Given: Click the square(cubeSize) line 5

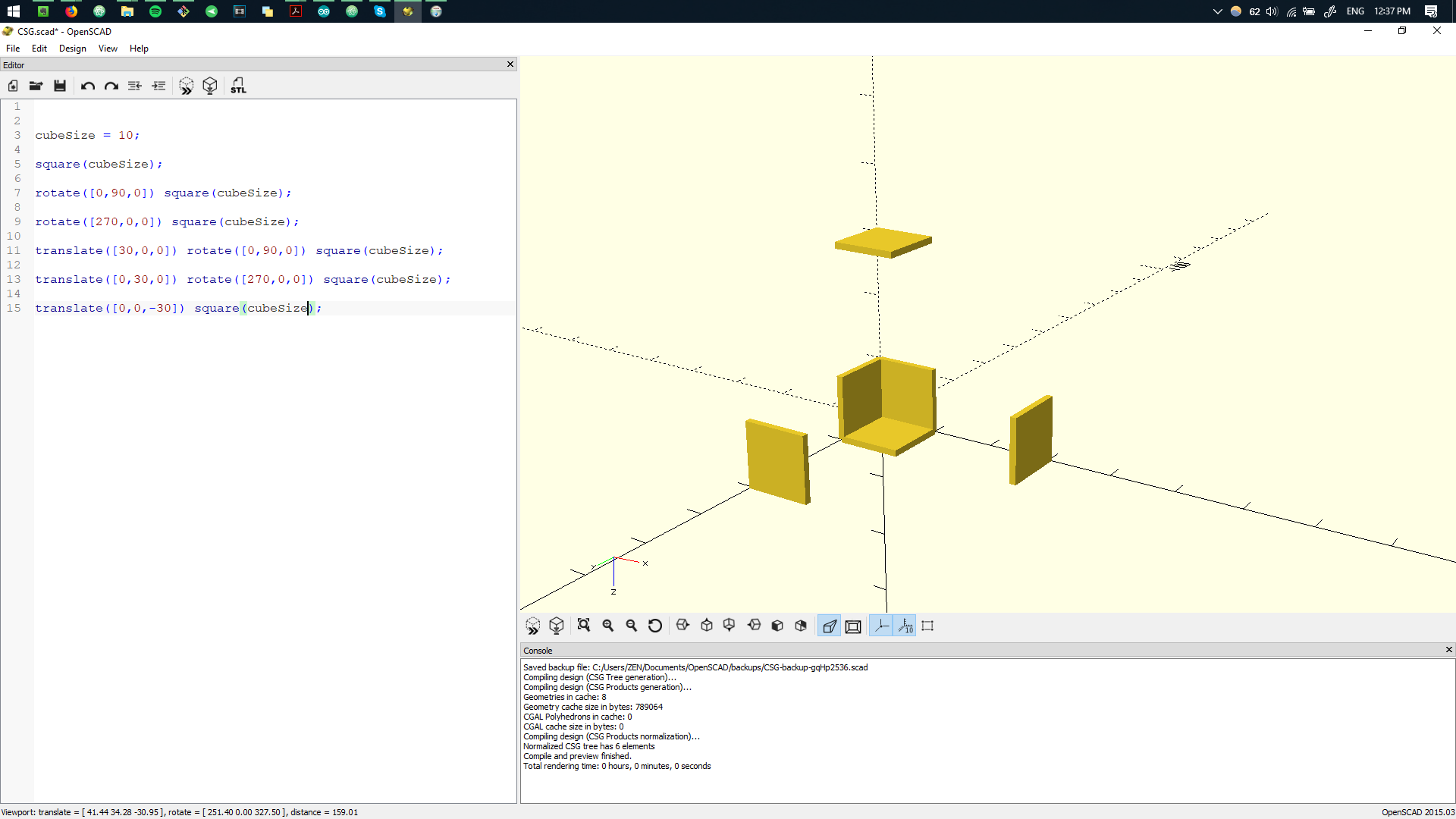Looking at the screenshot, I should click(x=99, y=164).
